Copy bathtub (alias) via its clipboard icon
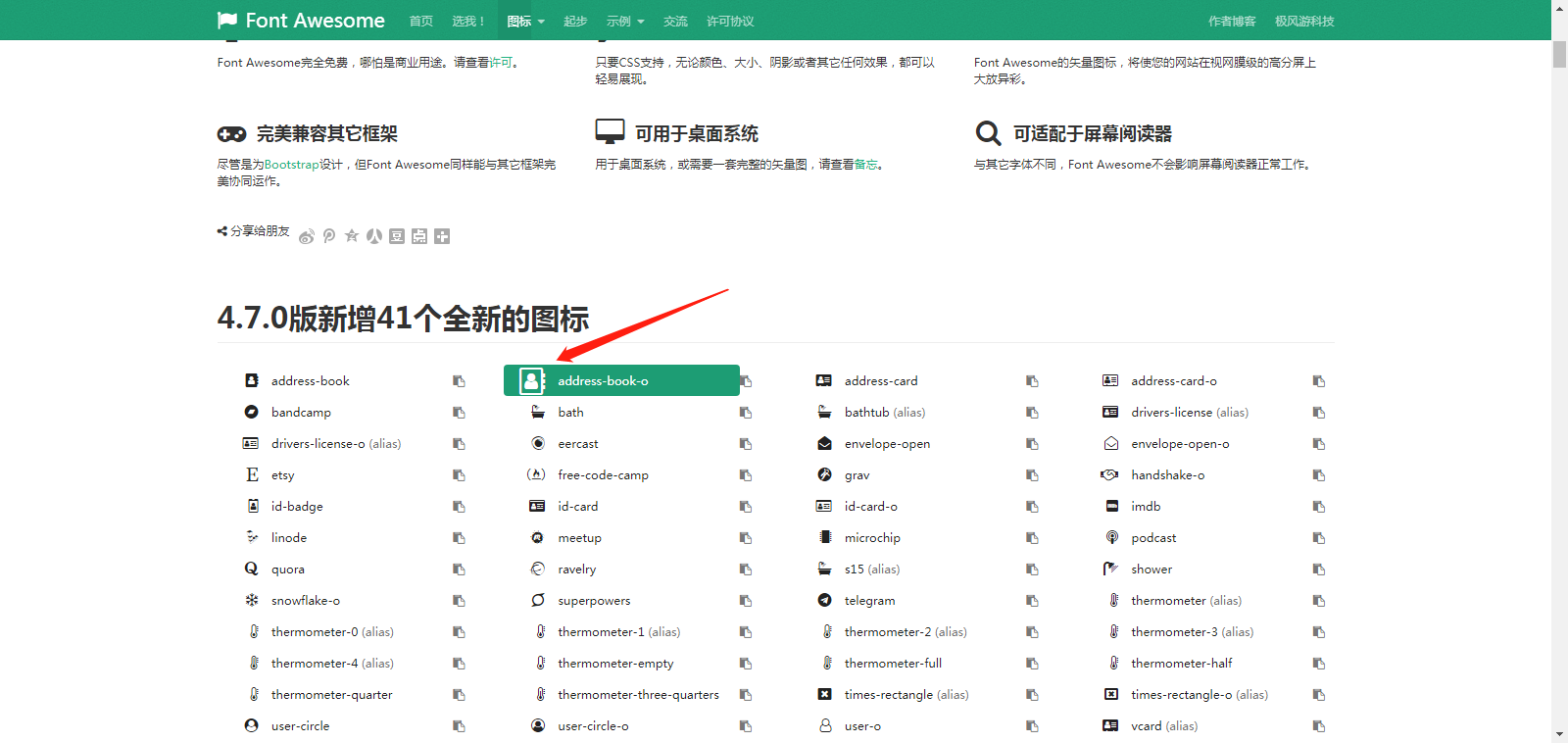This screenshot has height=743, width=1568. pos(1032,413)
